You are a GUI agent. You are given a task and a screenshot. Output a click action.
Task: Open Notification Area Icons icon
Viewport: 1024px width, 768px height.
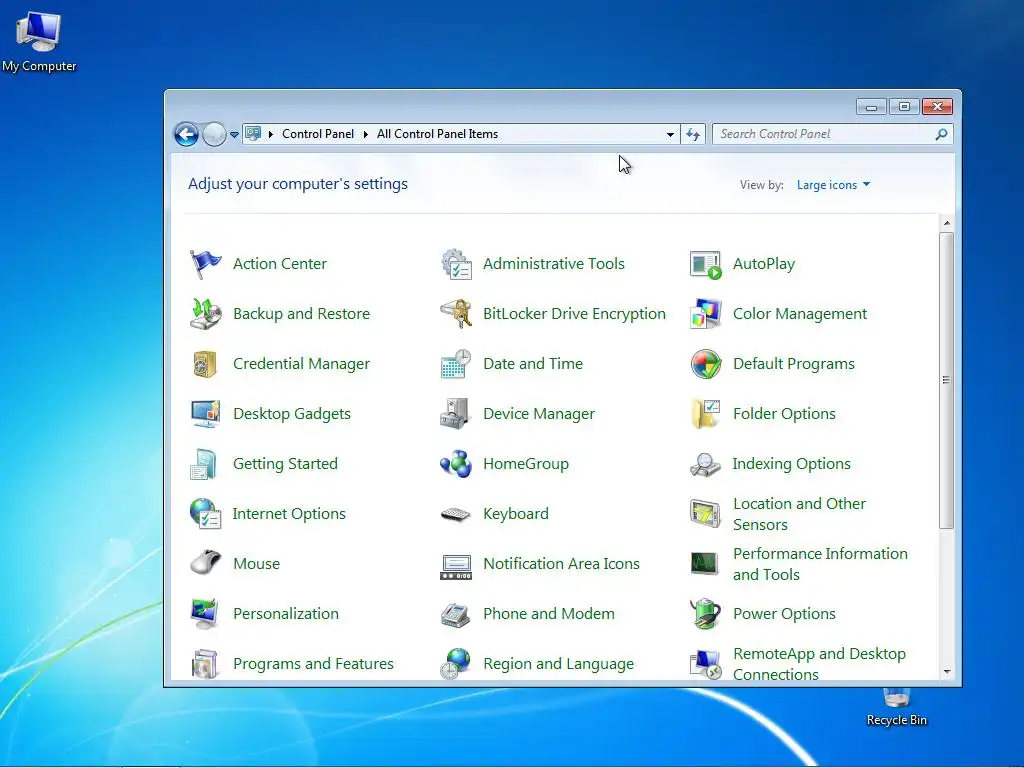(456, 566)
